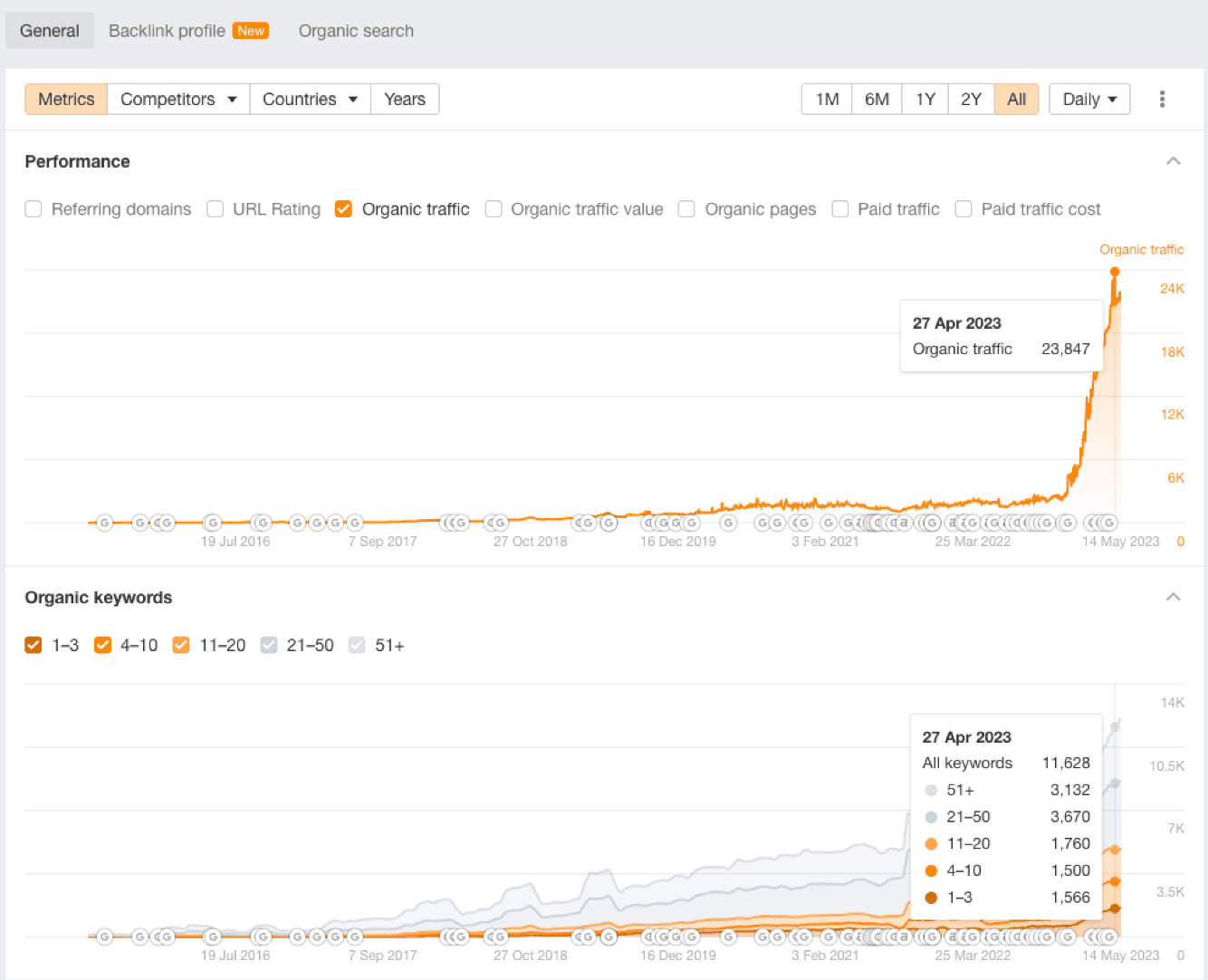The width and height of the screenshot is (1208, 980).
Task: Click the orange peak point on traffic chart
Action: point(1115,272)
